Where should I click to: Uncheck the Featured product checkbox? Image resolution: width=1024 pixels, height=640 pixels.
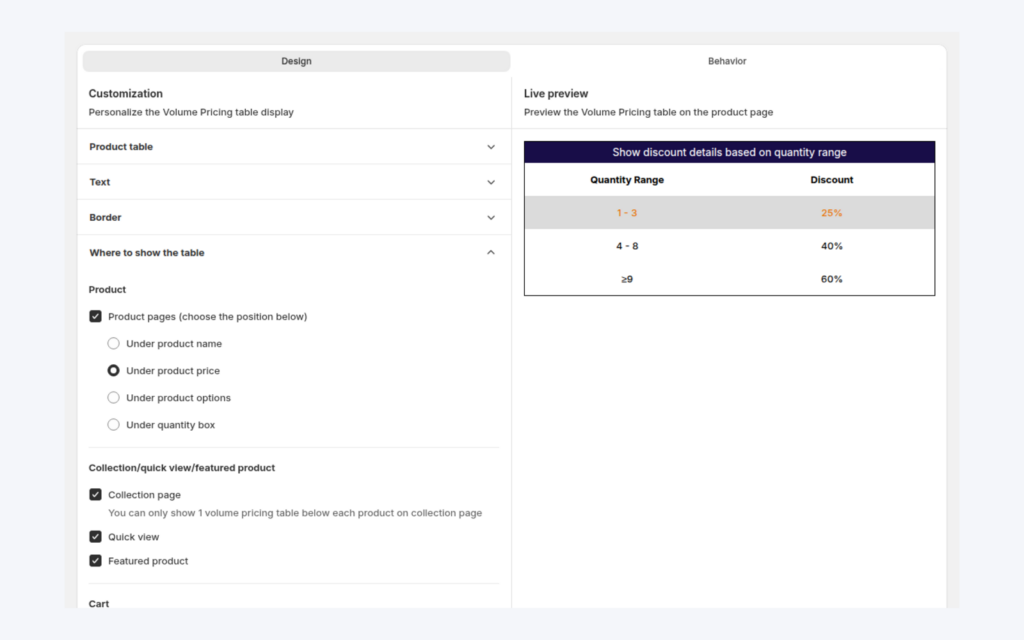pyautogui.click(x=95, y=561)
